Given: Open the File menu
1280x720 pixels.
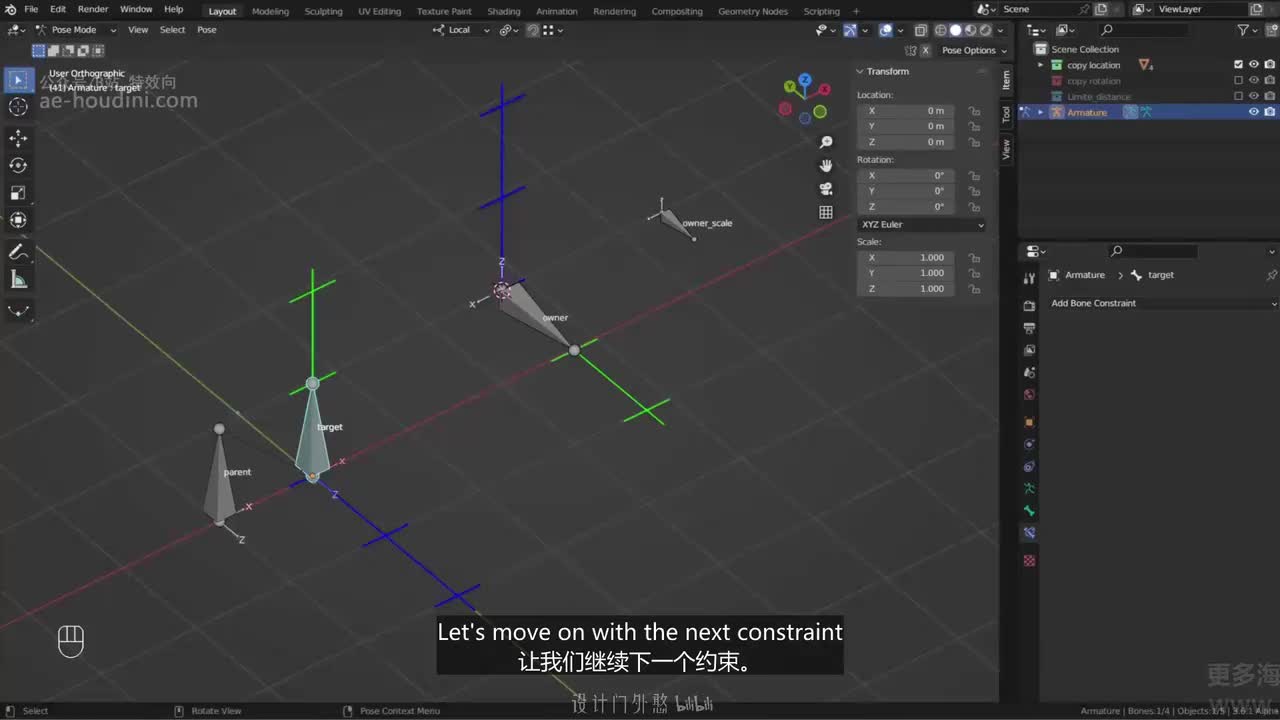Looking at the screenshot, I should [31, 9].
